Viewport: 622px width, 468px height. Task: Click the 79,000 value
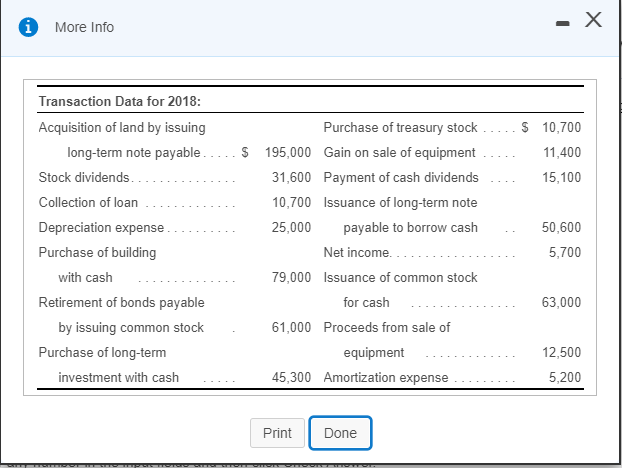click(x=292, y=277)
